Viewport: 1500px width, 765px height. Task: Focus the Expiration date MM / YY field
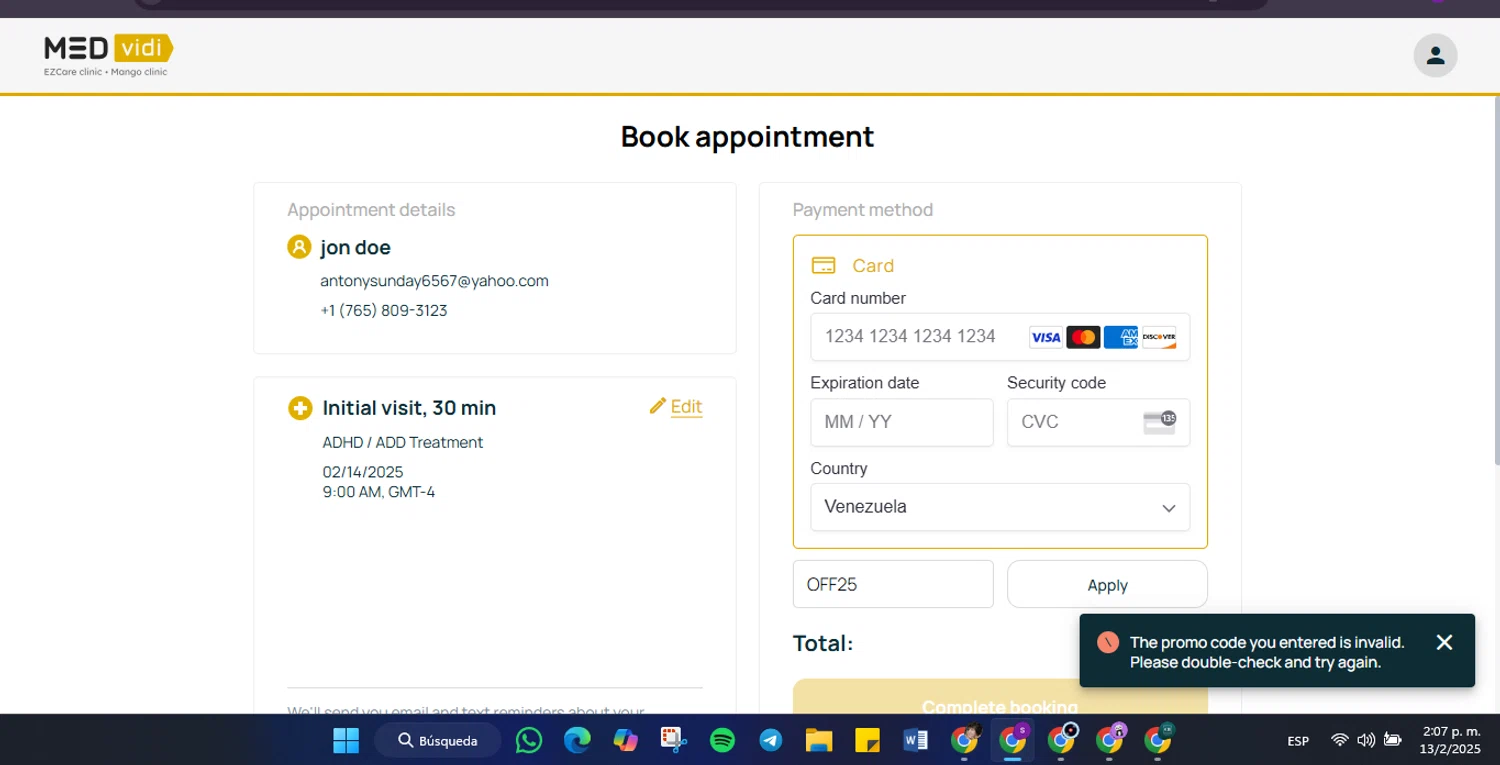tap(902, 422)
